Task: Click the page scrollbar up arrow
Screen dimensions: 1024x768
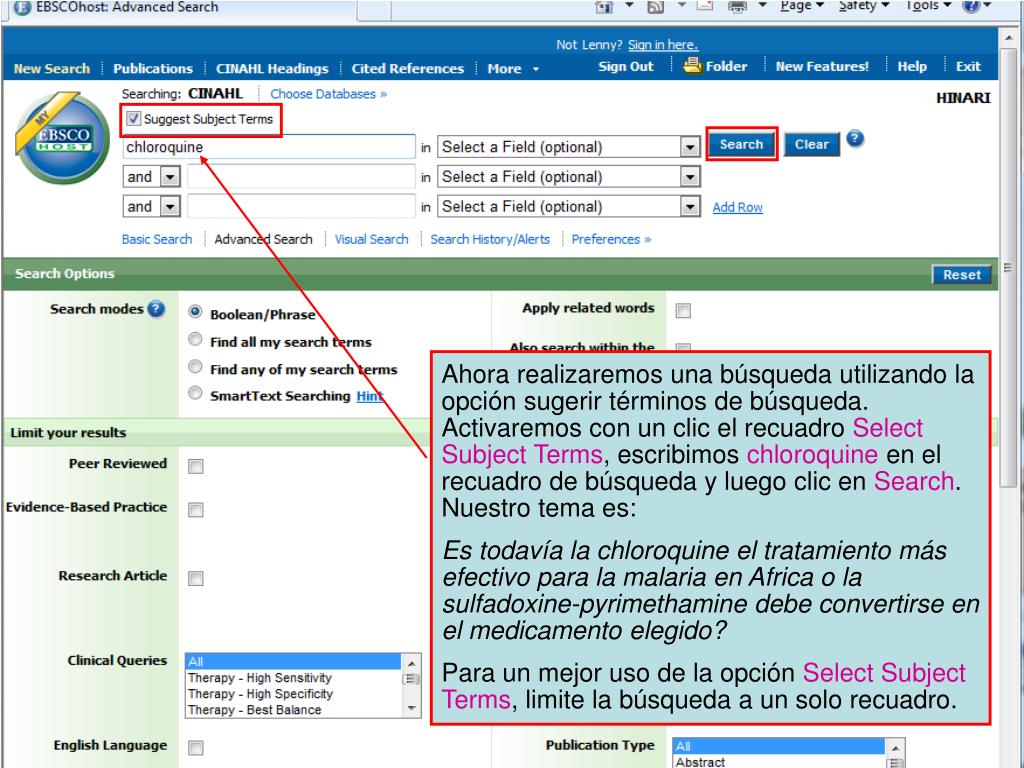Action: tap(1008, 38)
